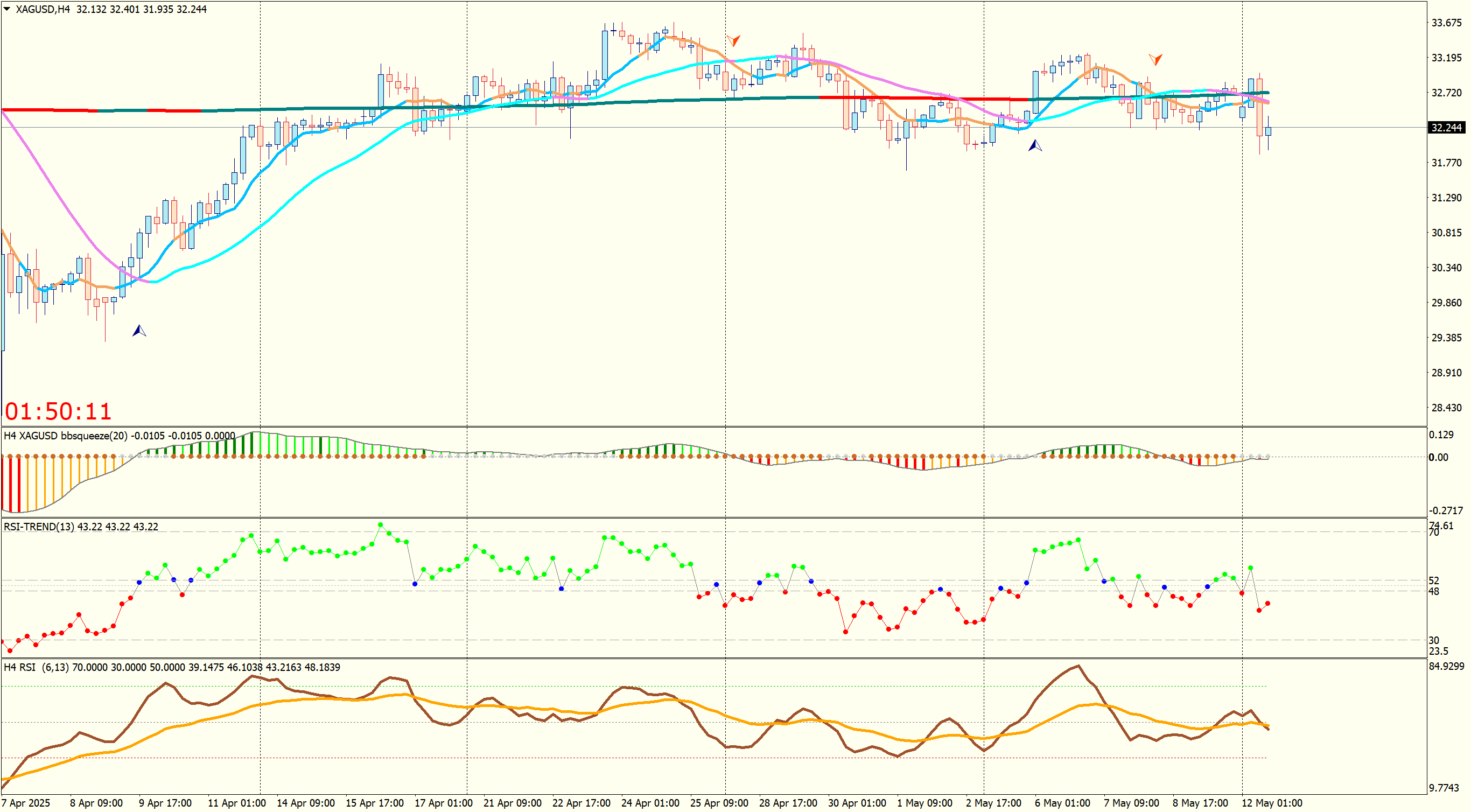Click the blue buy arrow near 6 May

[x=1035, y=145]
